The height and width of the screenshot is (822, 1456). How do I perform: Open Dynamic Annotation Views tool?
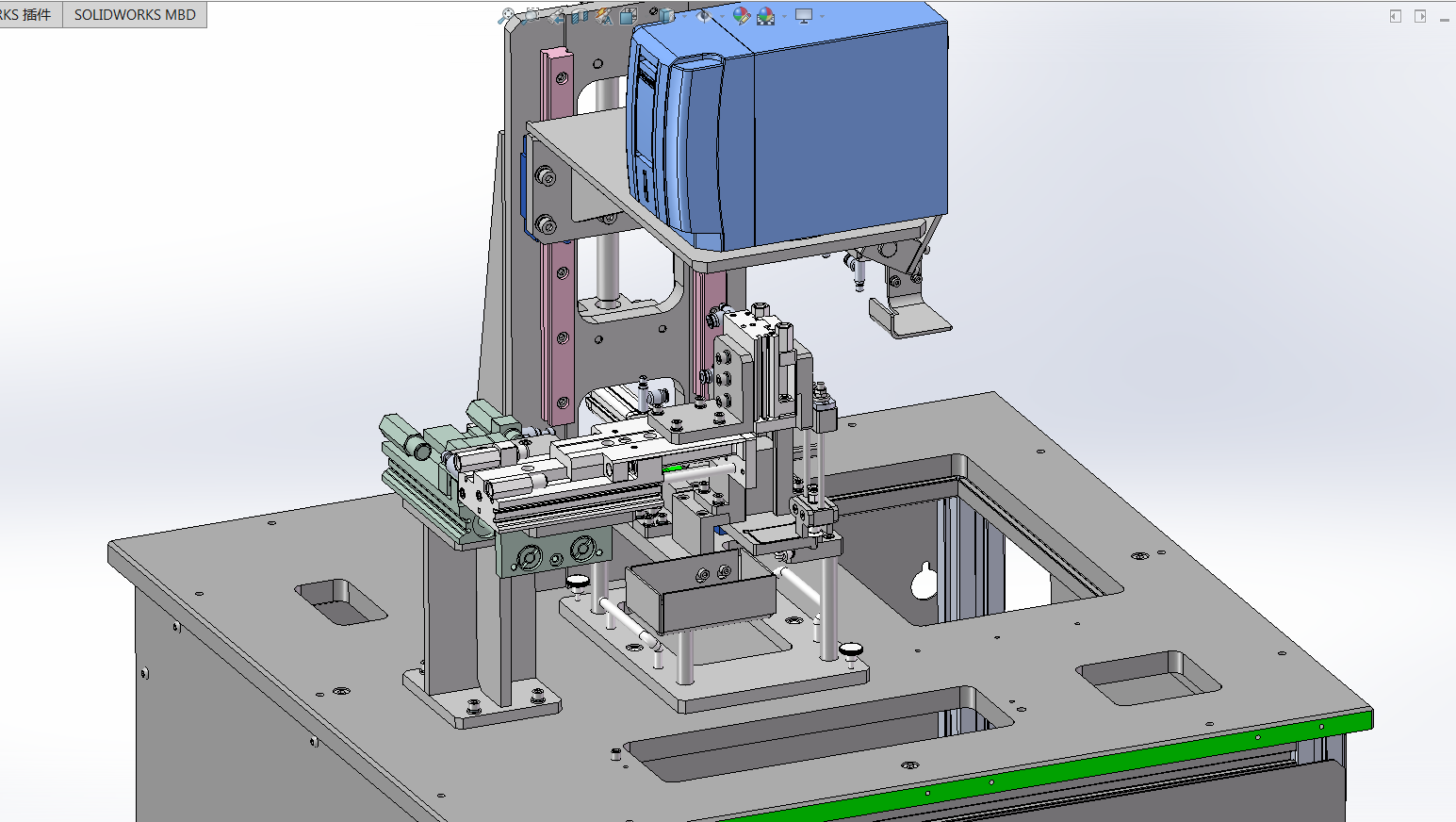[x=604, y=16]
